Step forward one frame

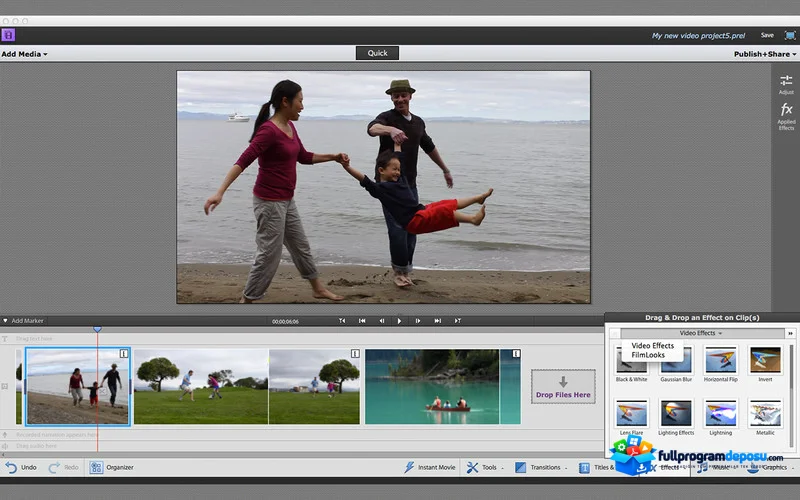pyautogui.click(x=417, y=320)
